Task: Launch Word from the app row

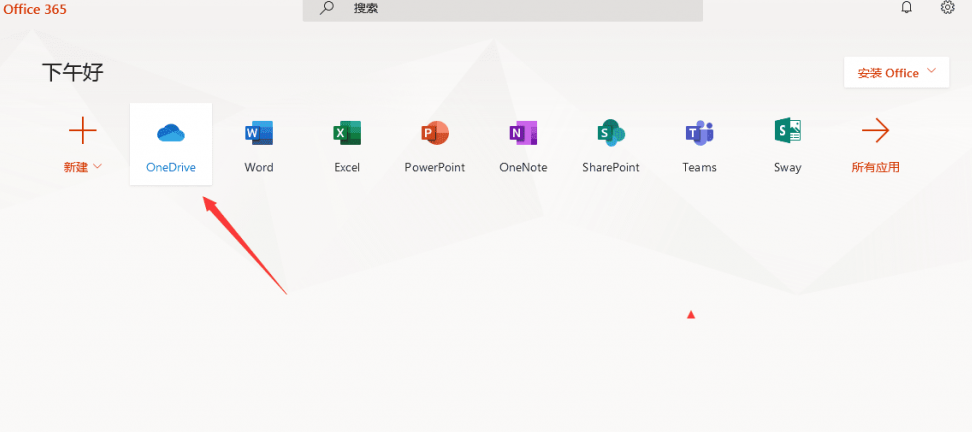Action: pos(258,133)
